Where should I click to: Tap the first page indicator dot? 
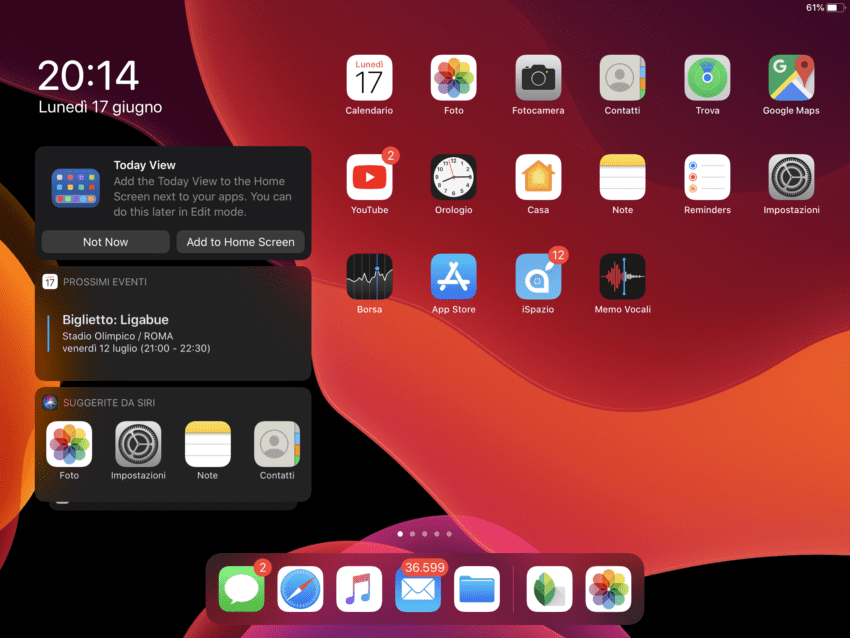pos(400,534)
